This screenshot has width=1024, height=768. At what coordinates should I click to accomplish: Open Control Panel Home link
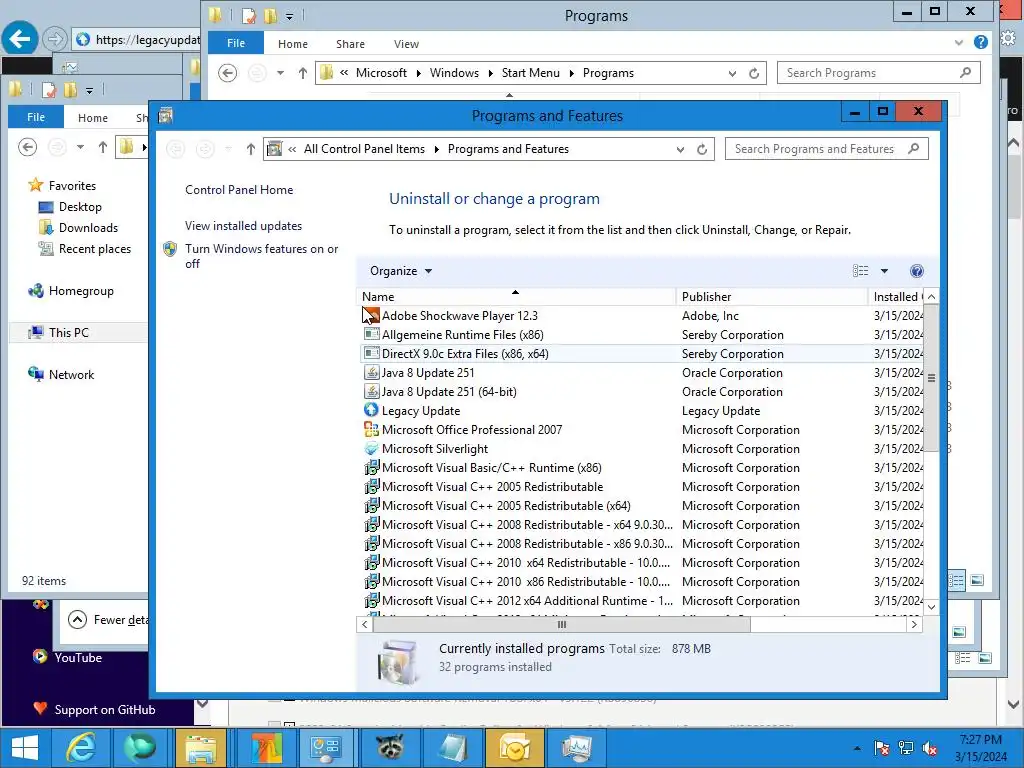(239, 190)
